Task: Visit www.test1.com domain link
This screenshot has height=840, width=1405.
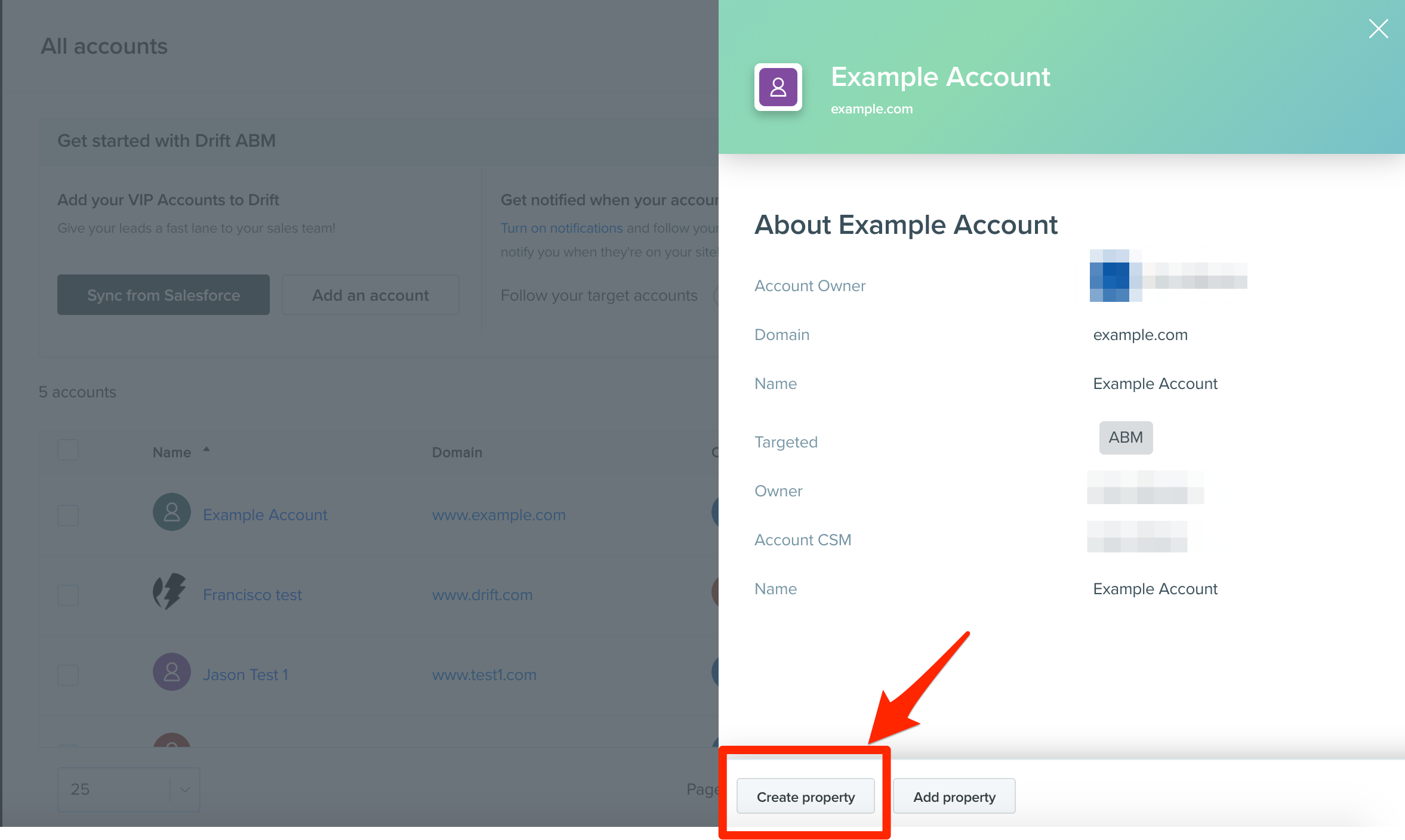Action: click(484, 674)
